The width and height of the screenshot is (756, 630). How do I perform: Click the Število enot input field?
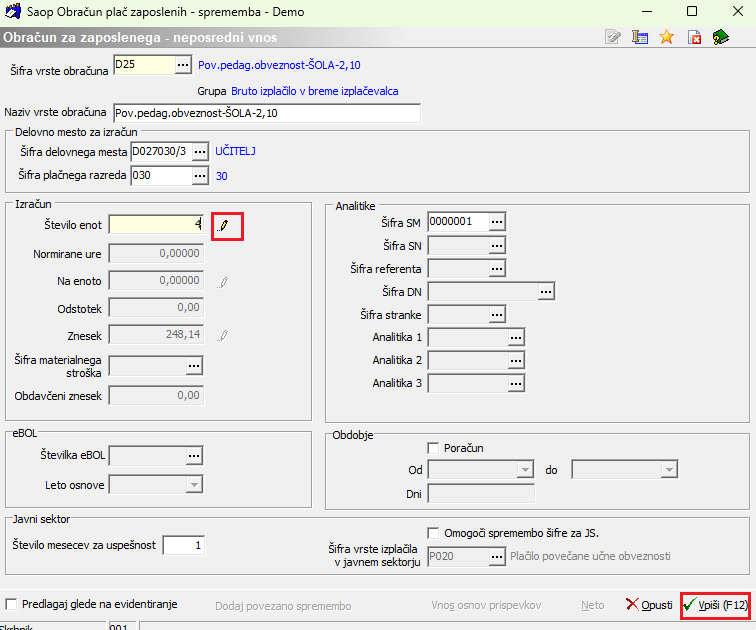(x=156, y=225)
